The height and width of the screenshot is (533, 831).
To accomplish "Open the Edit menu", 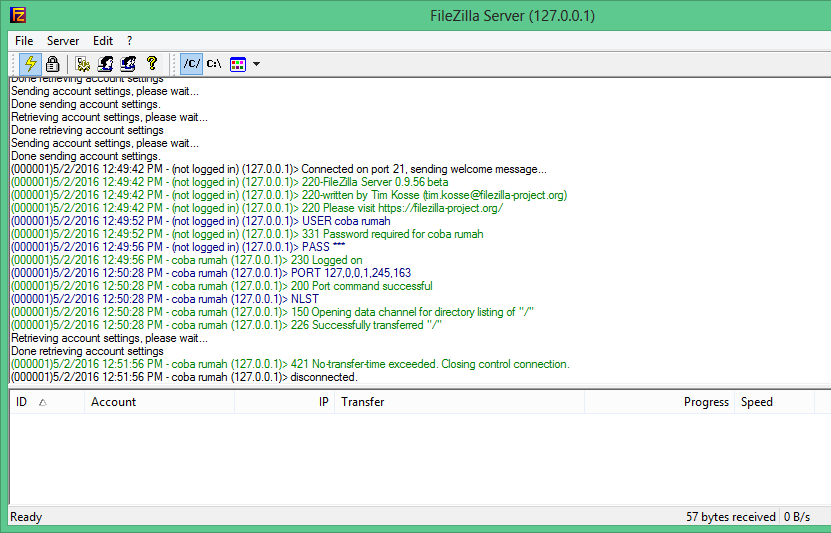I will 103,41.
